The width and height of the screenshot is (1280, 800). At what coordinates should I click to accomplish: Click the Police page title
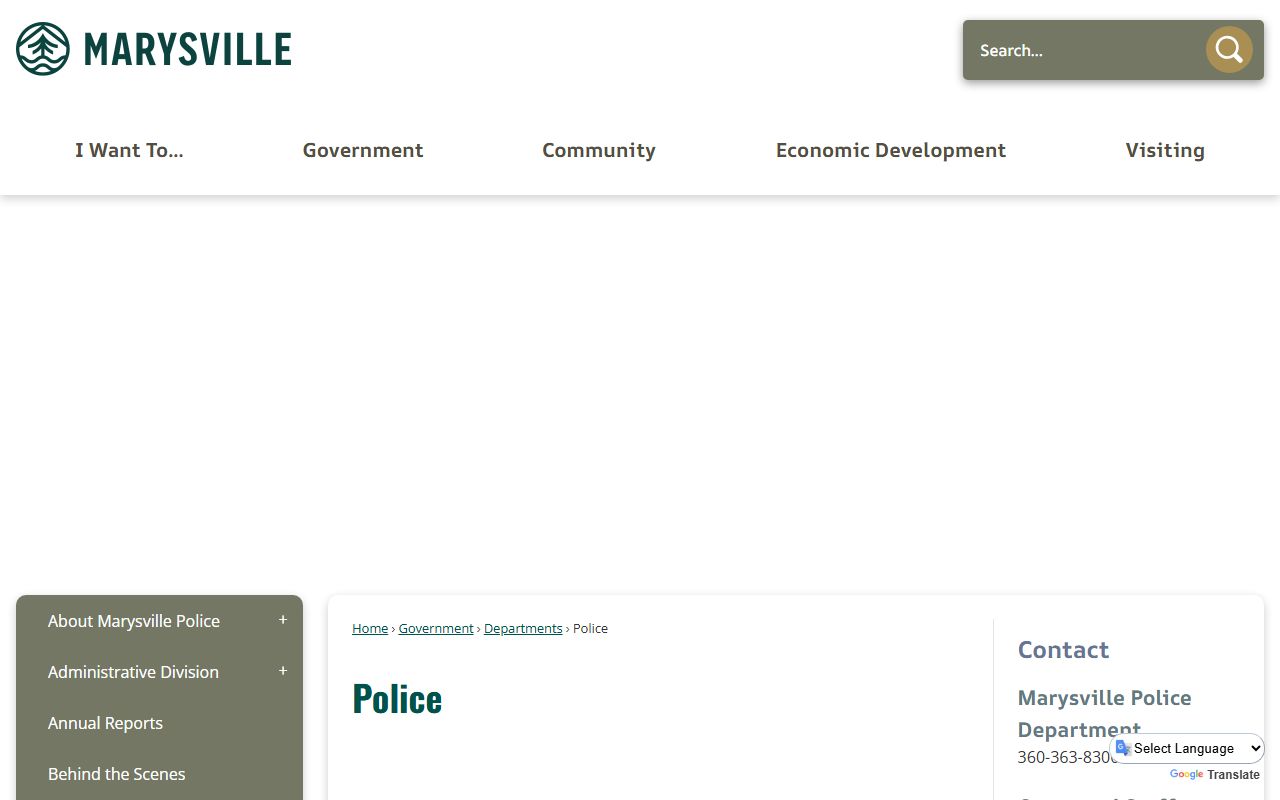coord(397,698)
